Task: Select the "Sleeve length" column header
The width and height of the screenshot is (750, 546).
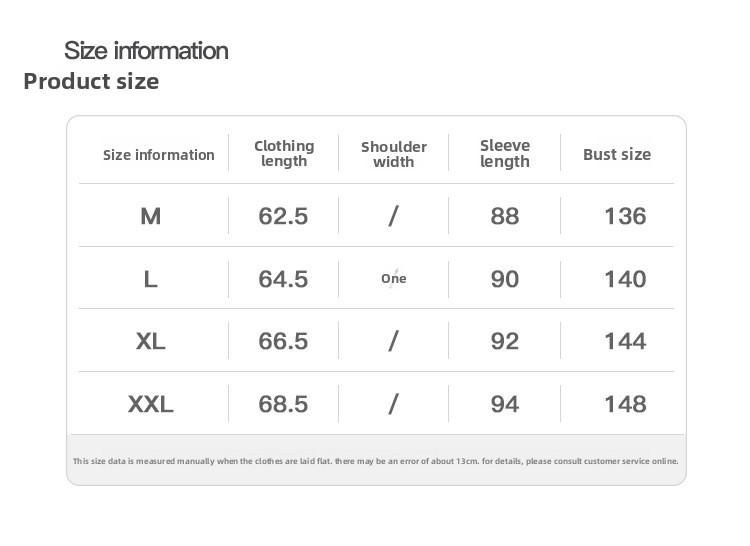Action: (x=505, y=153)
